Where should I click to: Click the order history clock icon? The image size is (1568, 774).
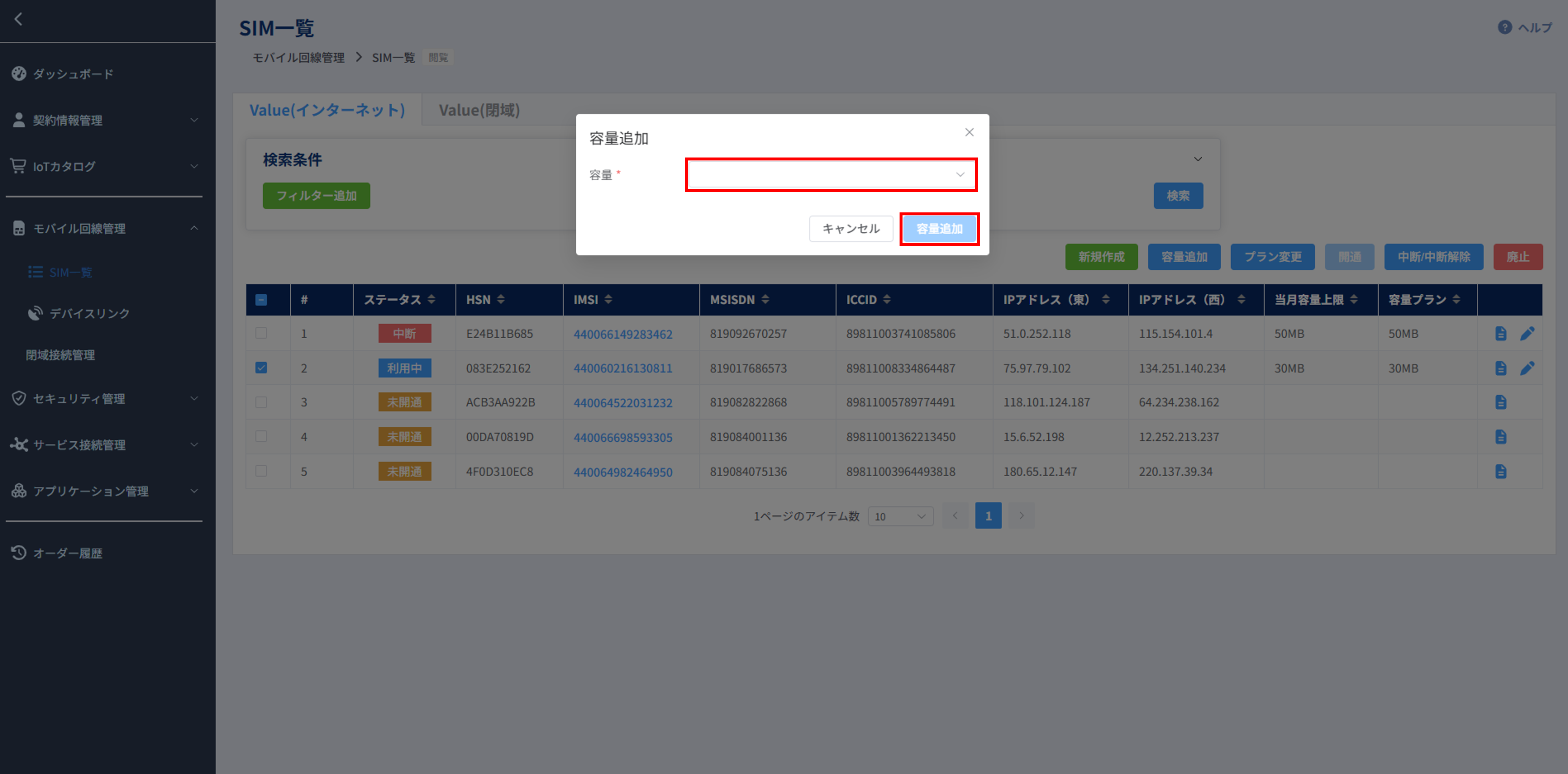[19, 552]
